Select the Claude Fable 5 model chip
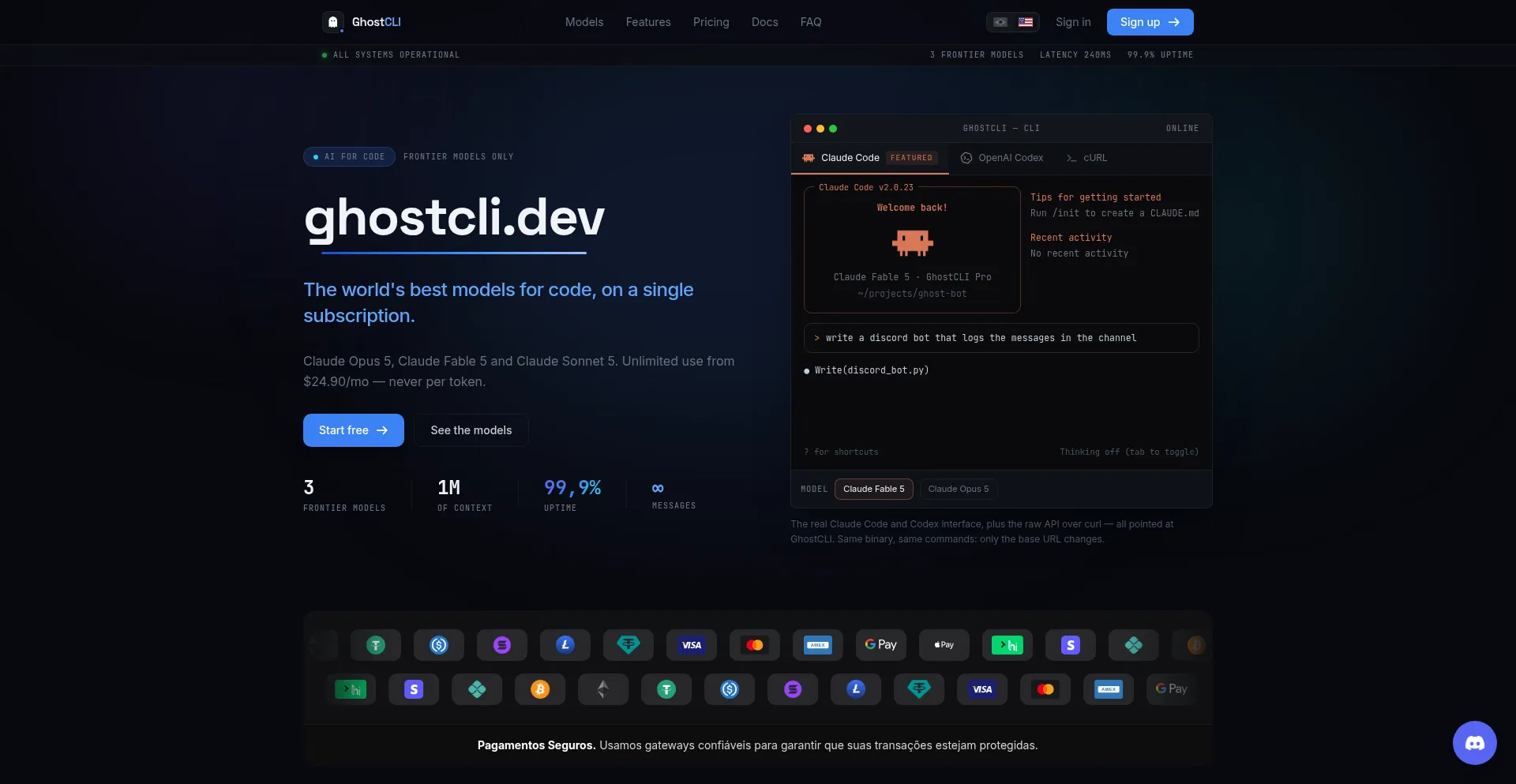The image size is (1516, 784). 874,489
